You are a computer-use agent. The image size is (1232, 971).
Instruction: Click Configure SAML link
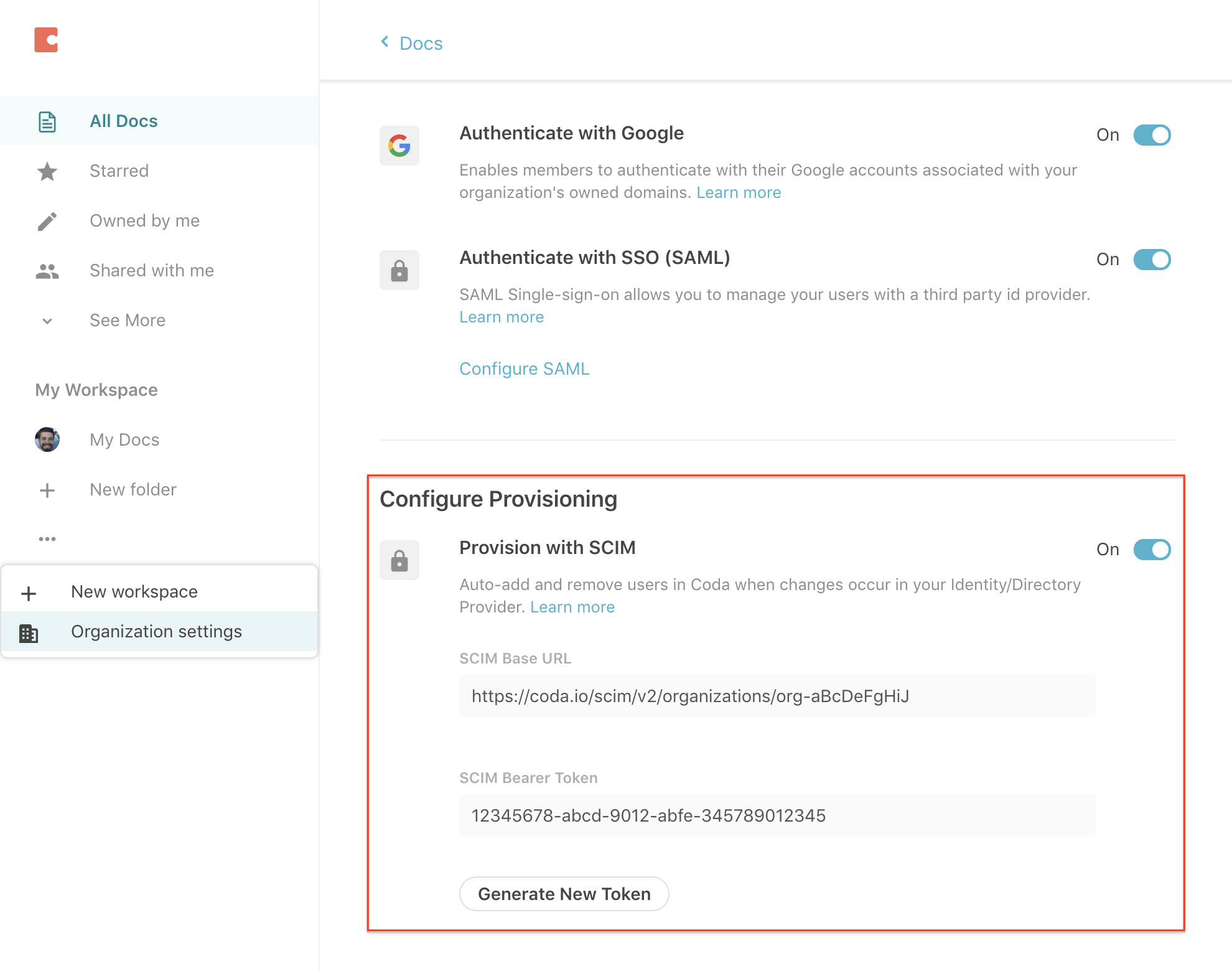pos(525,368)
